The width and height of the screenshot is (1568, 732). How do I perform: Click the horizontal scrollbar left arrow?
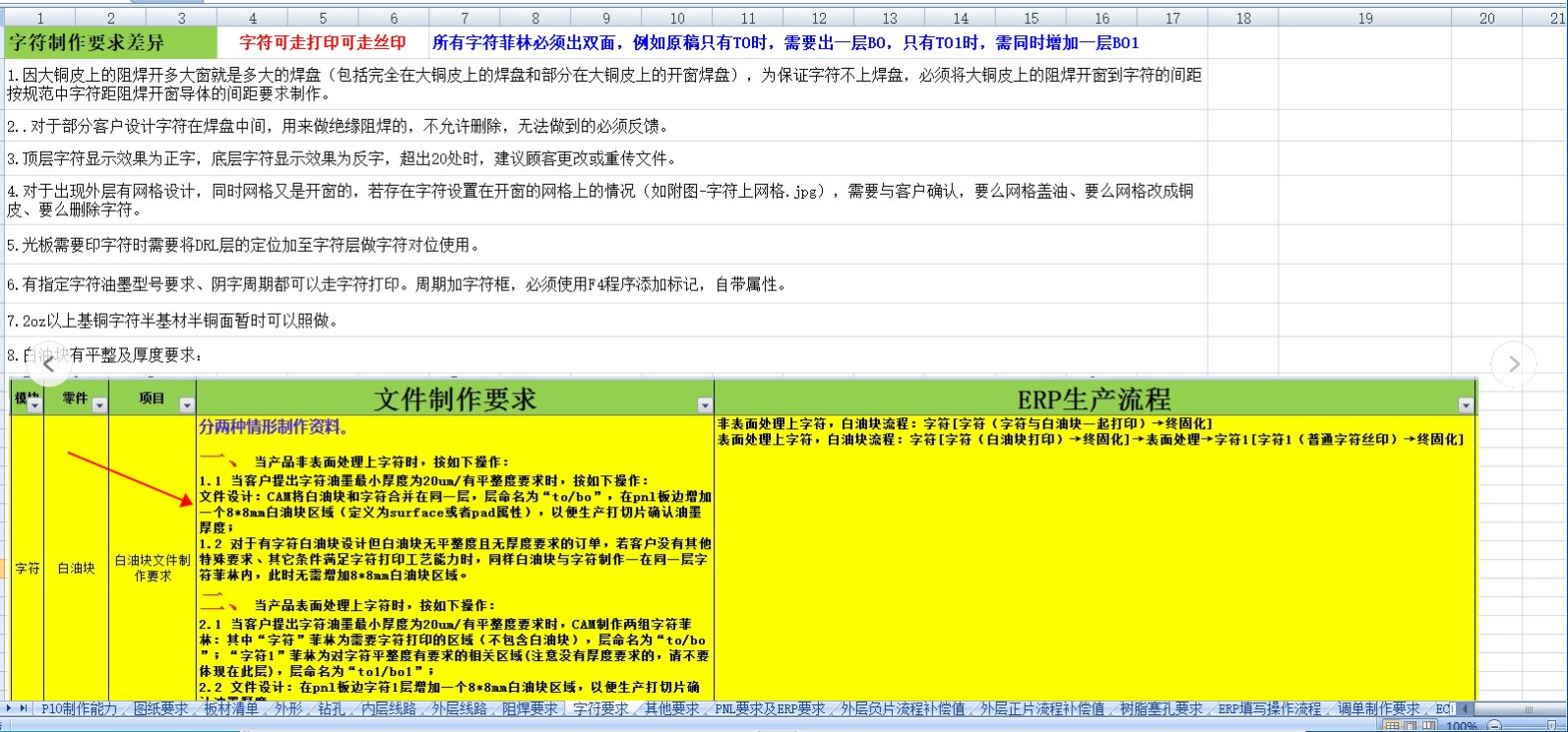pyautogui.click(x=1465, y=708)
